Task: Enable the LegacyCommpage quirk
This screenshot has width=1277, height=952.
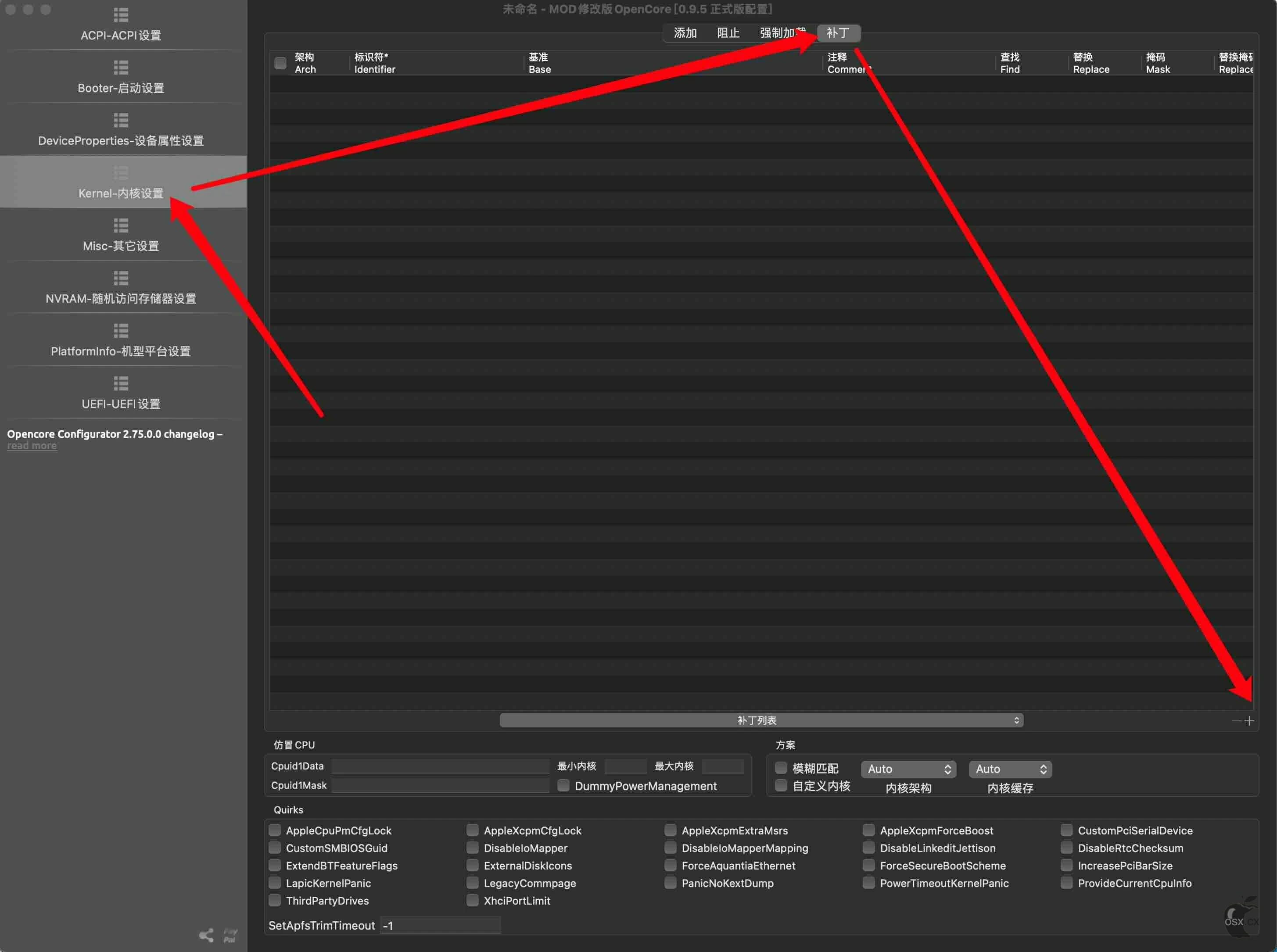Action: [x=473, y=883]
